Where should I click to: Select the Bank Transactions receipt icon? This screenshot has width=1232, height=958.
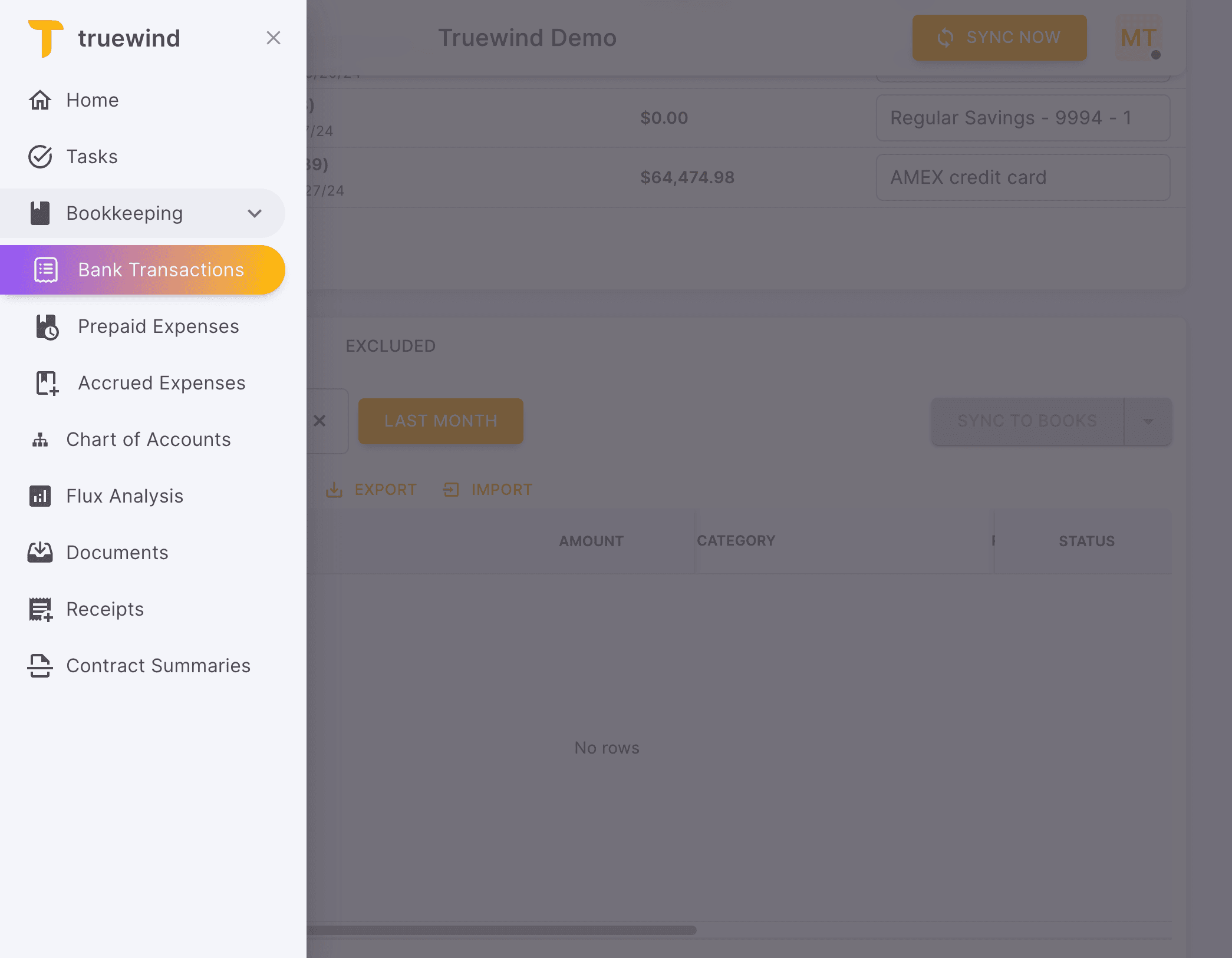pyautogui.click(x=45, y=270)
